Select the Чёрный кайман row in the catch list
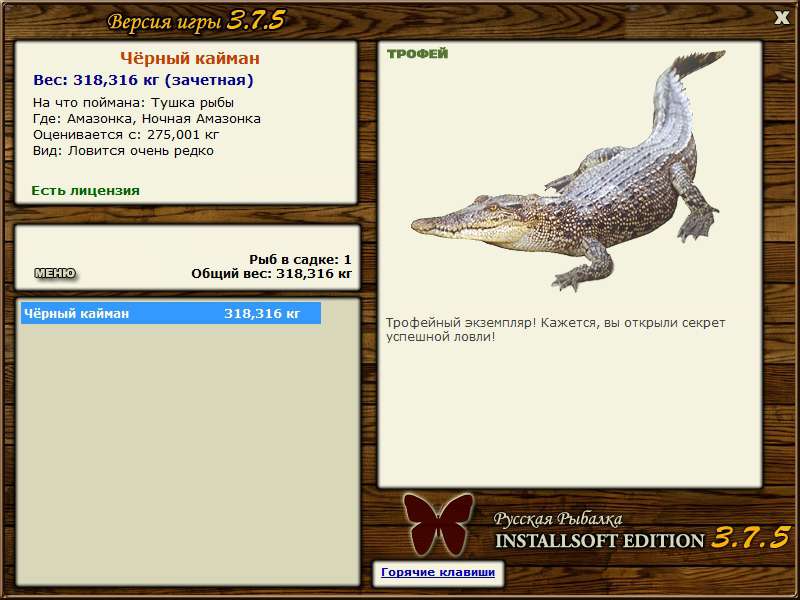The width and height of the screenshot is (800, 600). (x=171, y=313)
